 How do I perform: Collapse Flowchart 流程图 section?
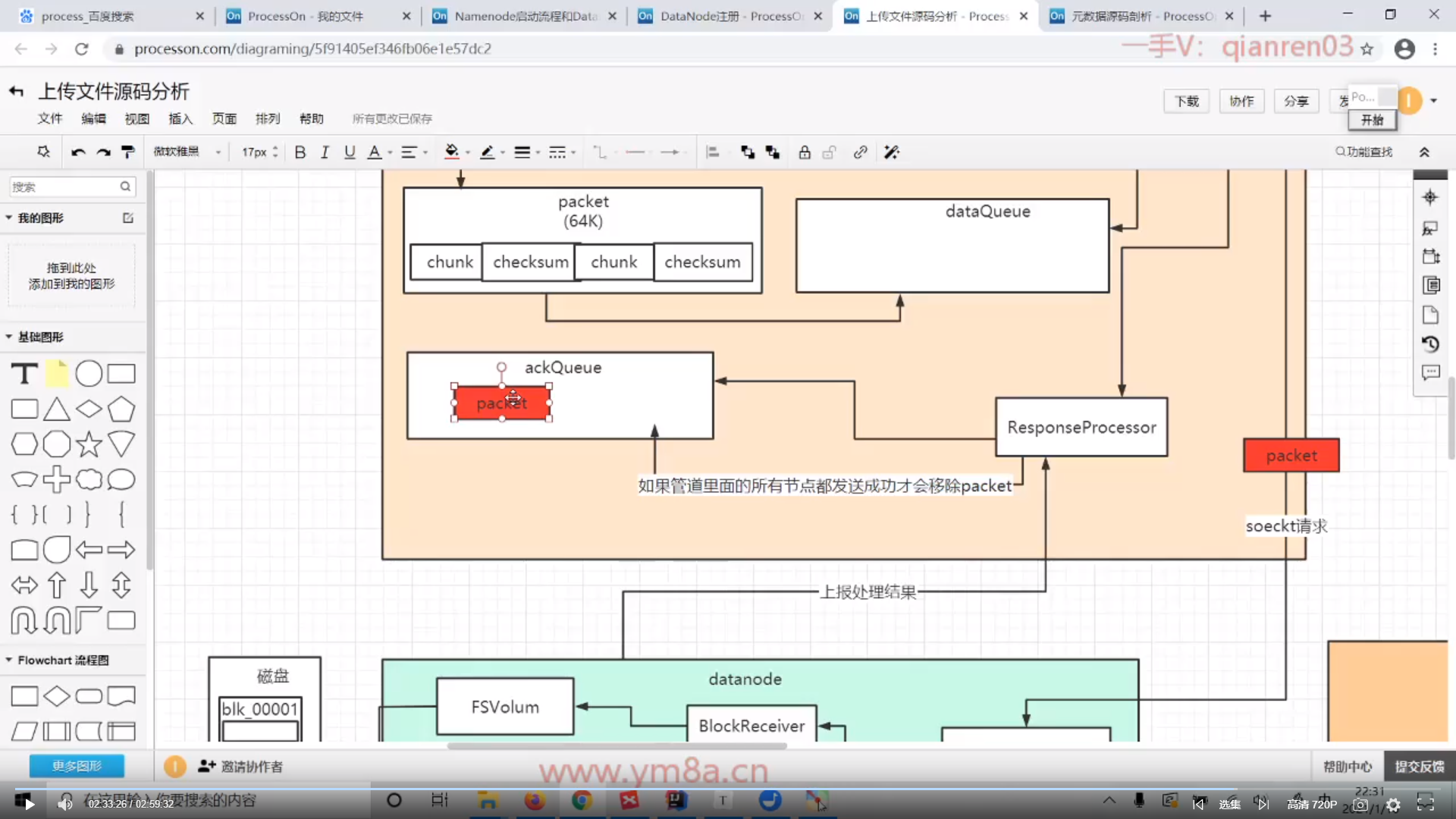pos(9,660)
